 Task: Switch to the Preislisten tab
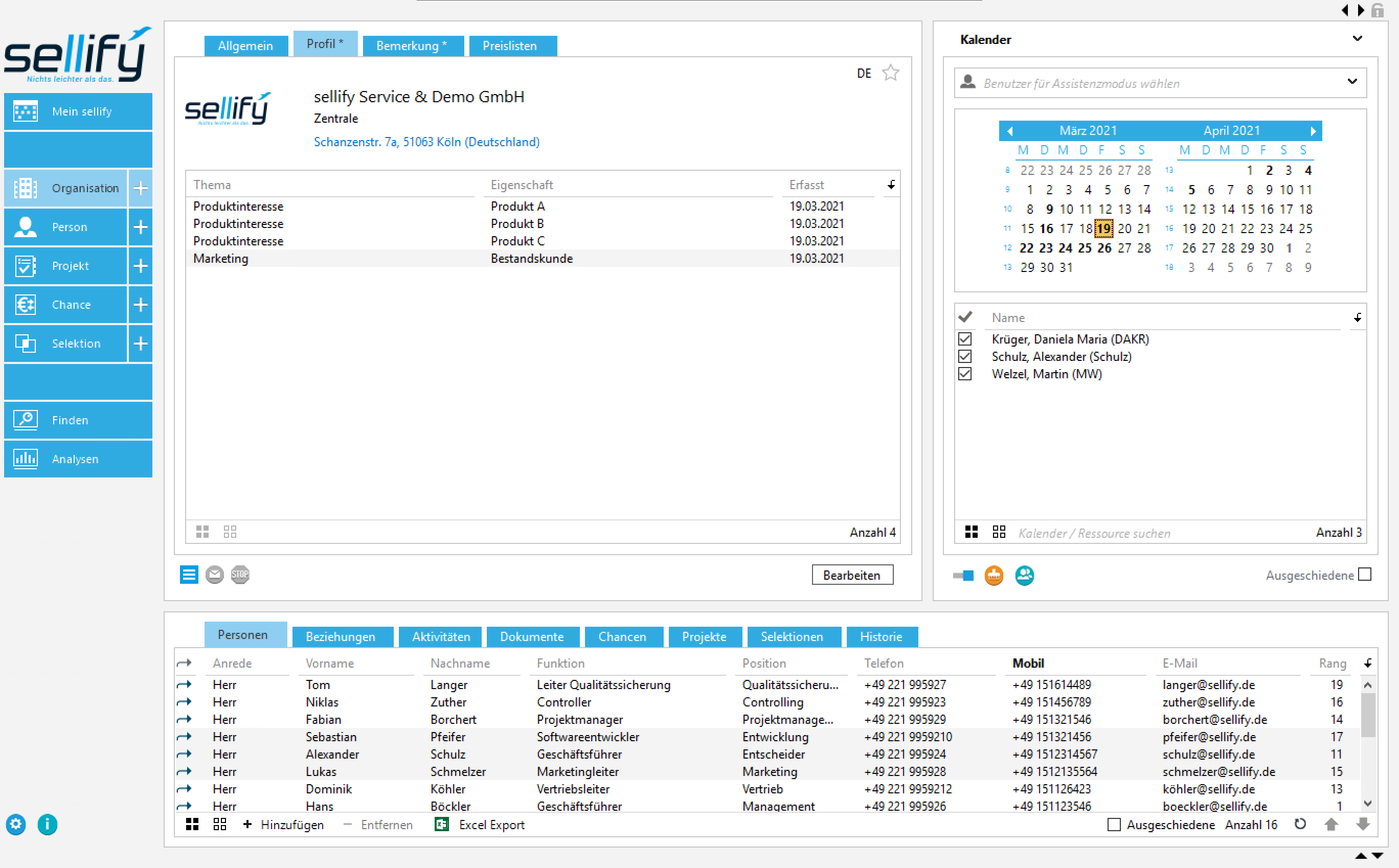pos(510,46)
